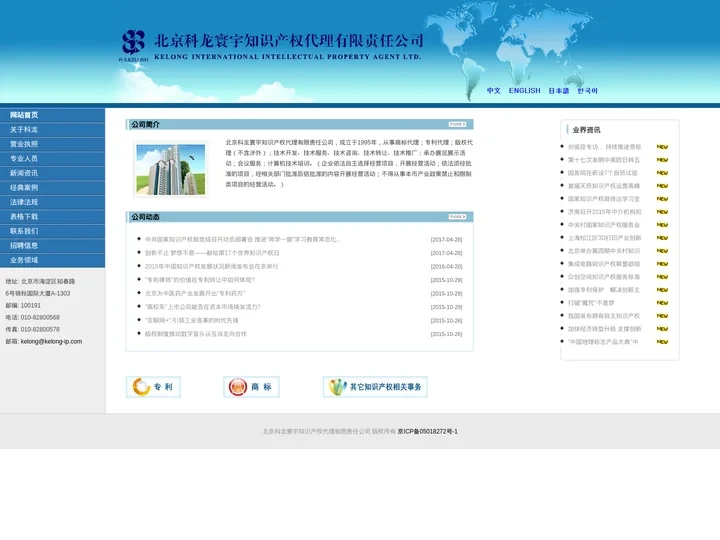Open industry news 国务院在新设7个自贸试验

pyautogui.click(x=602, y=173)
